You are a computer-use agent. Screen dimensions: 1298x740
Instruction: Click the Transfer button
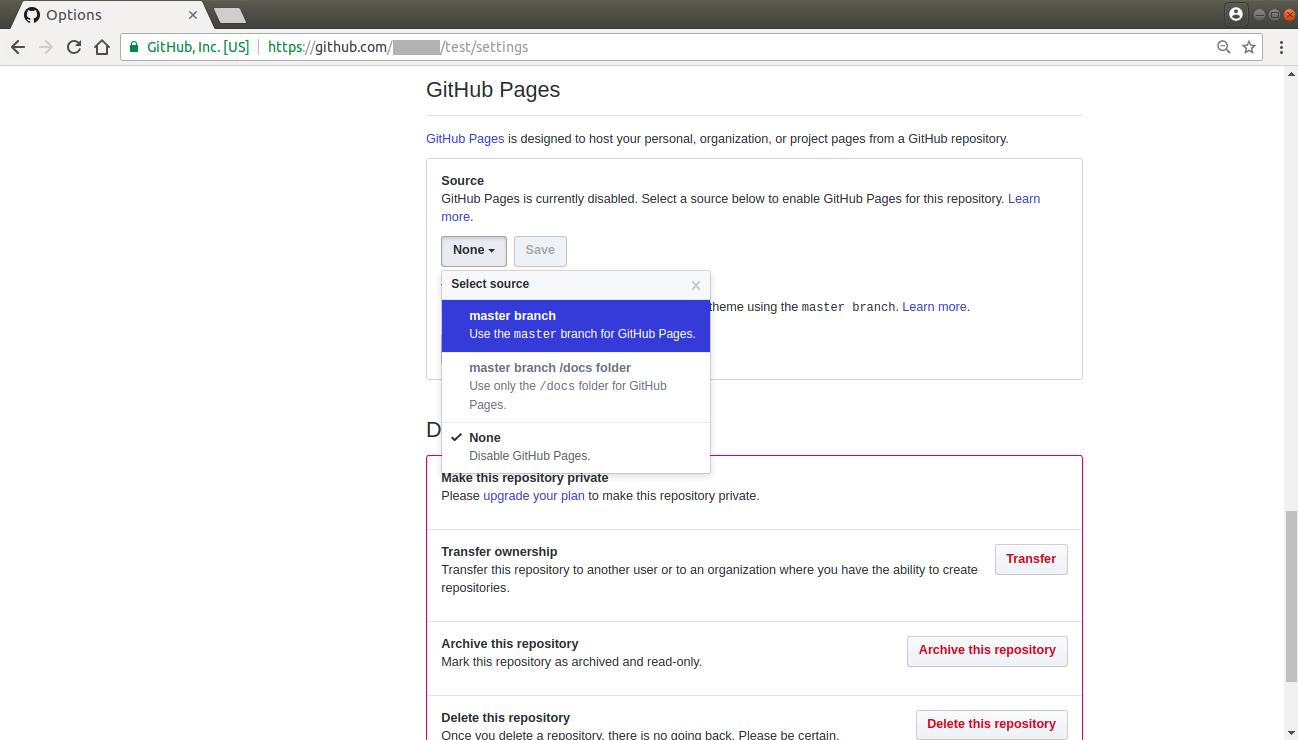click(x=1031, y=559)
